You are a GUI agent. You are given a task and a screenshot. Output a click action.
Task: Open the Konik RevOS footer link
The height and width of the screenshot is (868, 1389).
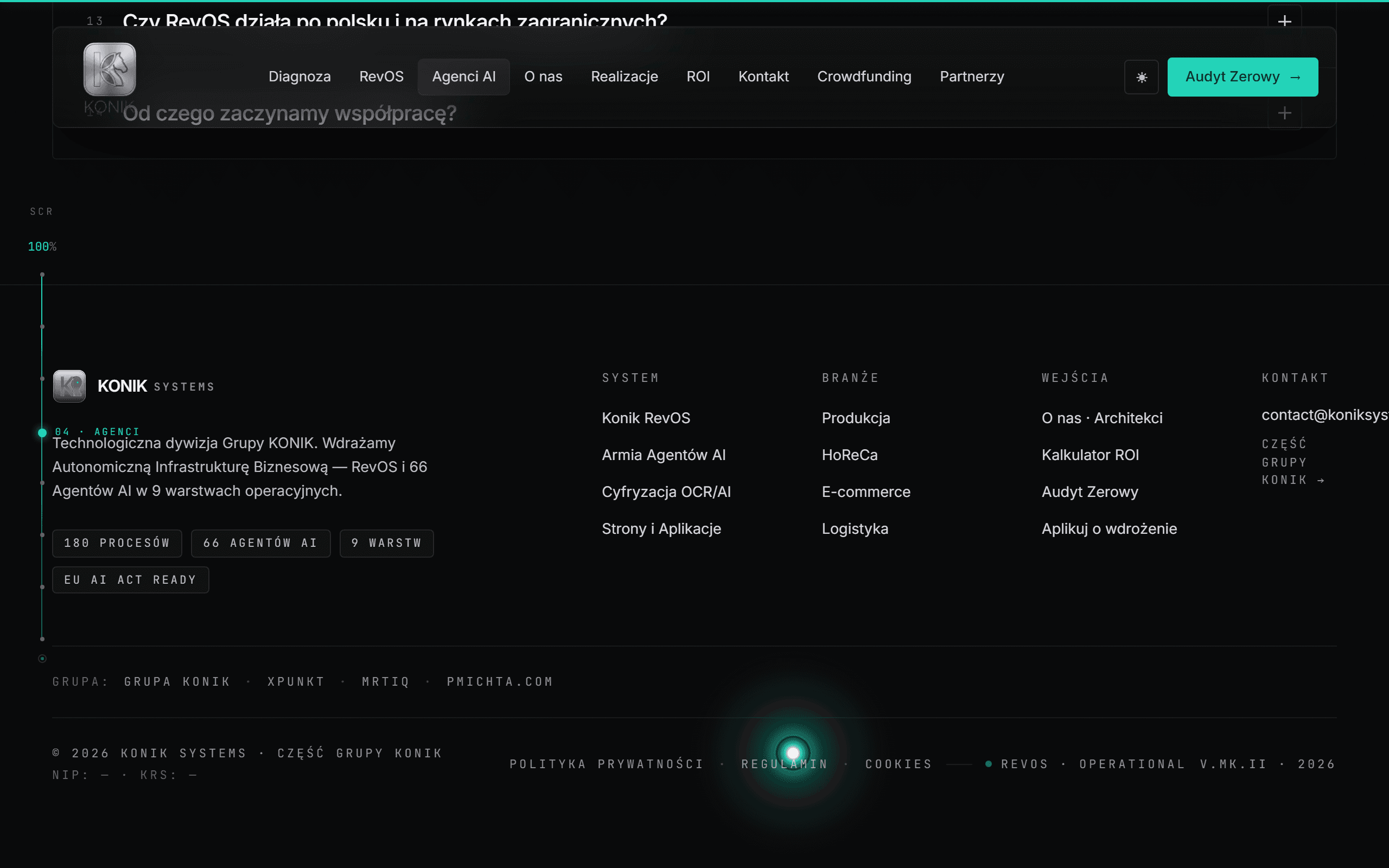pos(646,418)
